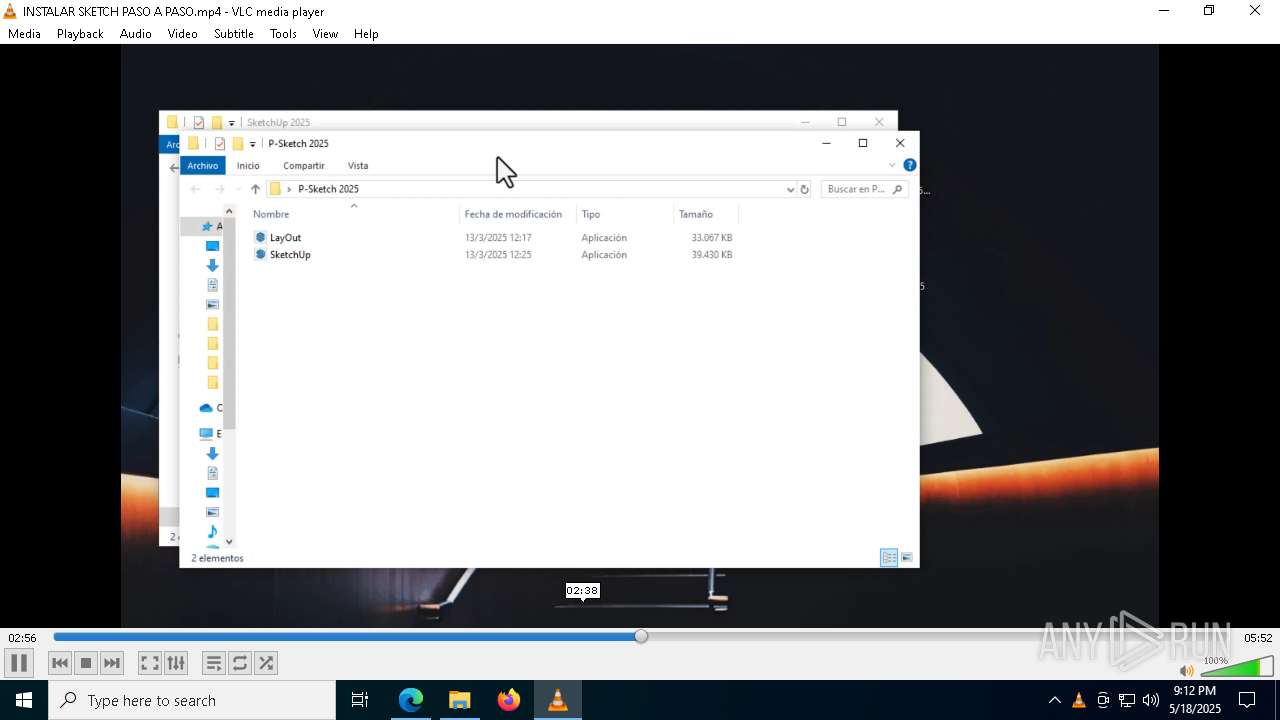Viewport: 1280px width, 720px height.
Task: Switch to details view icon
Action: pyautogui.click(x=889, y=558)
